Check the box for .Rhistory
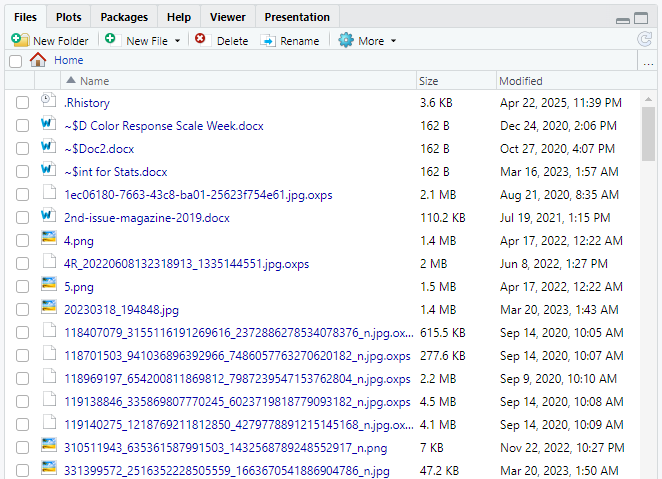 (22, 103)
